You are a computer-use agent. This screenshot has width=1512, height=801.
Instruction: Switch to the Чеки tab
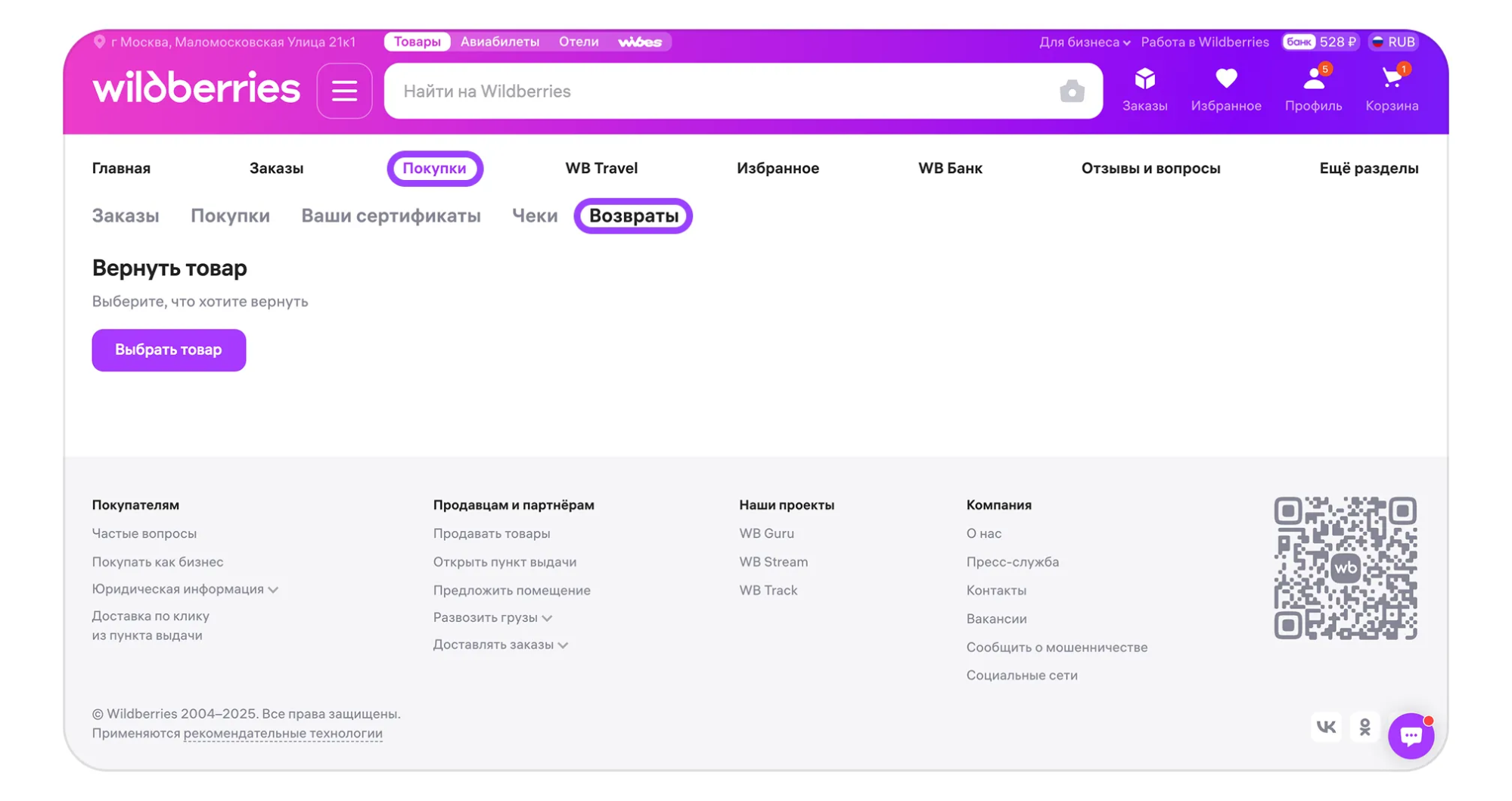[534, 216]
